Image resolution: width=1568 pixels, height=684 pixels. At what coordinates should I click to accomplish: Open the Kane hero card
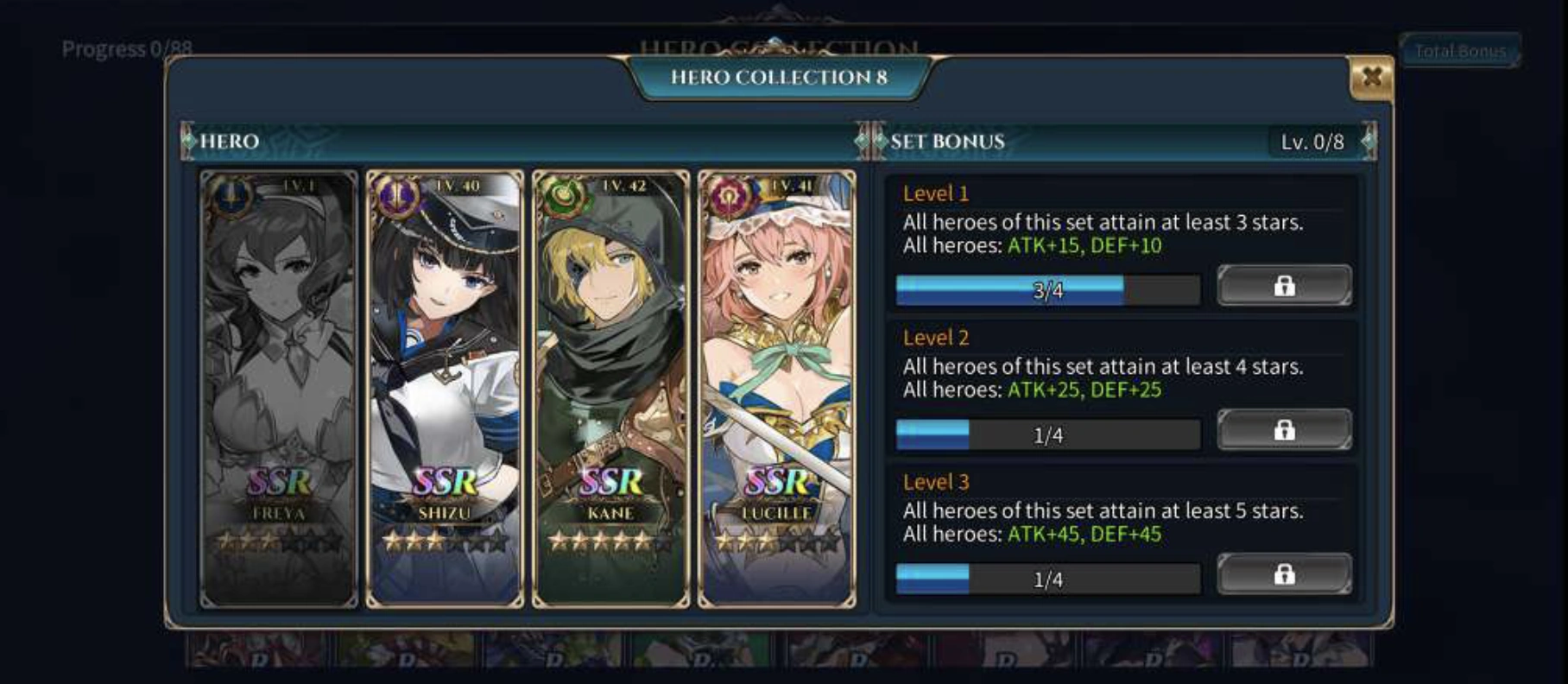[611, 389]
